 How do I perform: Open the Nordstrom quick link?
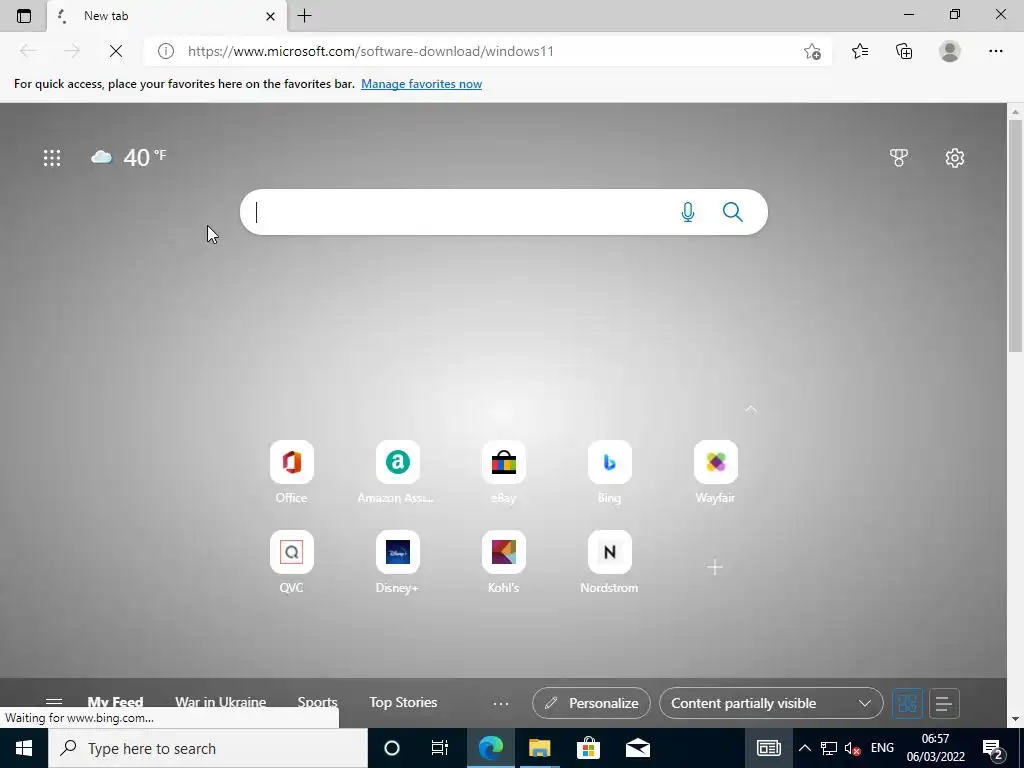pos(609,562)
